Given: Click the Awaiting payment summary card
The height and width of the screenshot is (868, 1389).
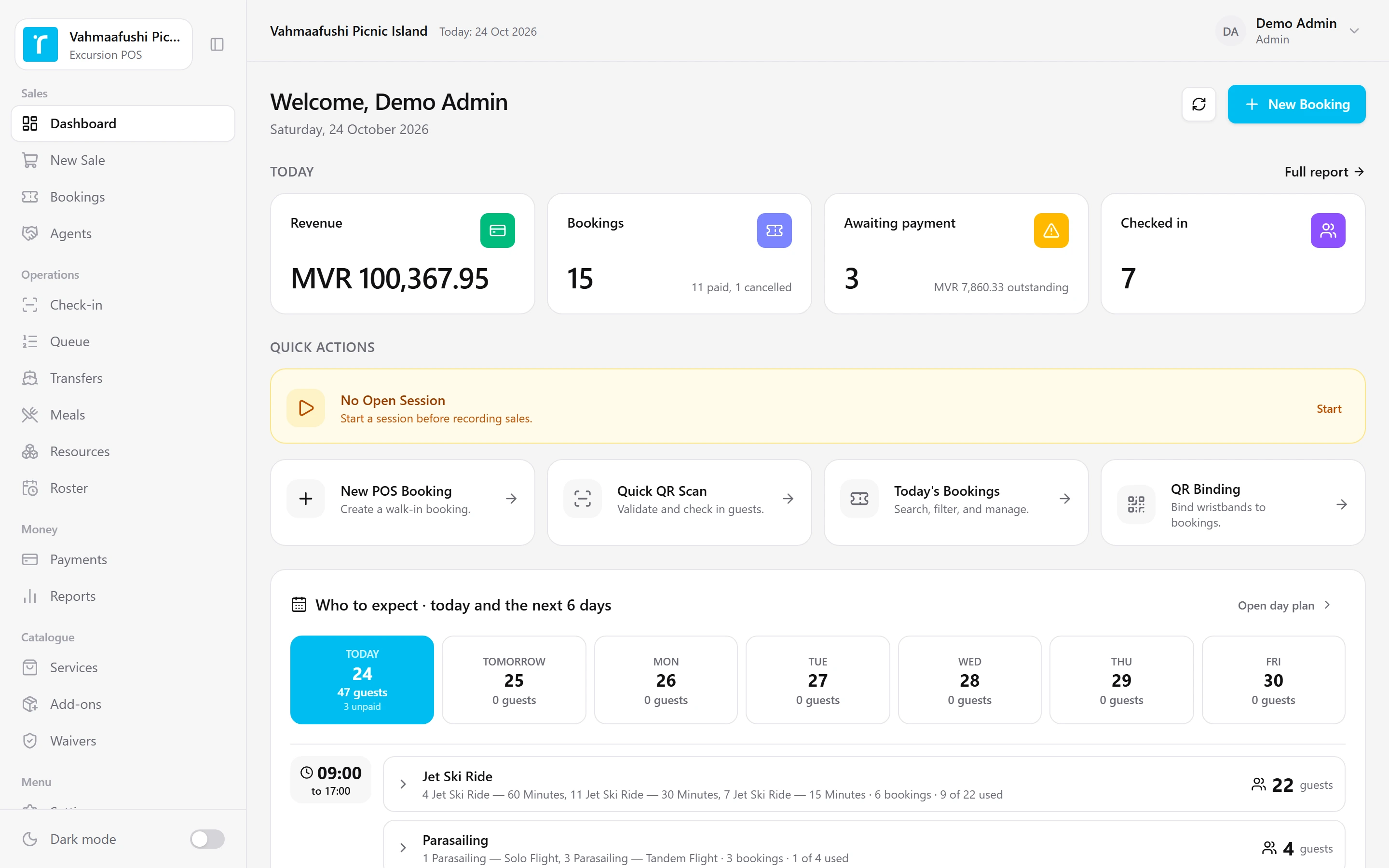Looking at the screenshot, I should 955,254.
